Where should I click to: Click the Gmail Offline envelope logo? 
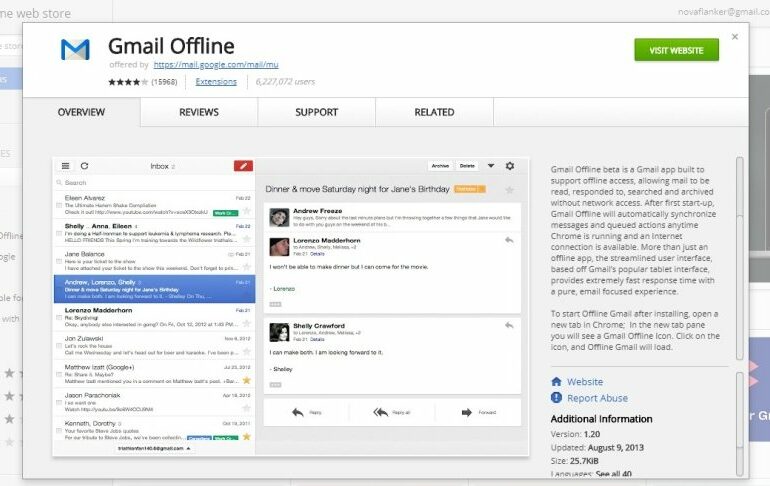[75, 50]
